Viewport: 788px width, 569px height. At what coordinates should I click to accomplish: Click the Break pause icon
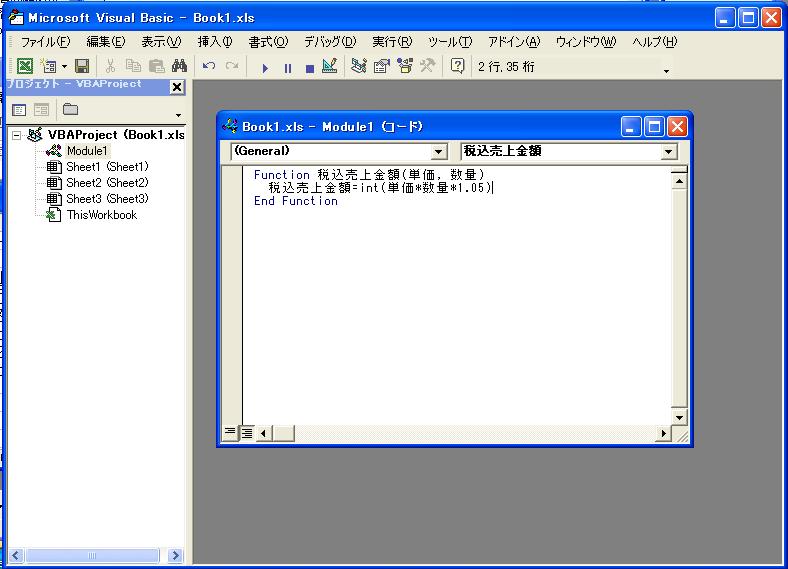(x=287, y=68)
